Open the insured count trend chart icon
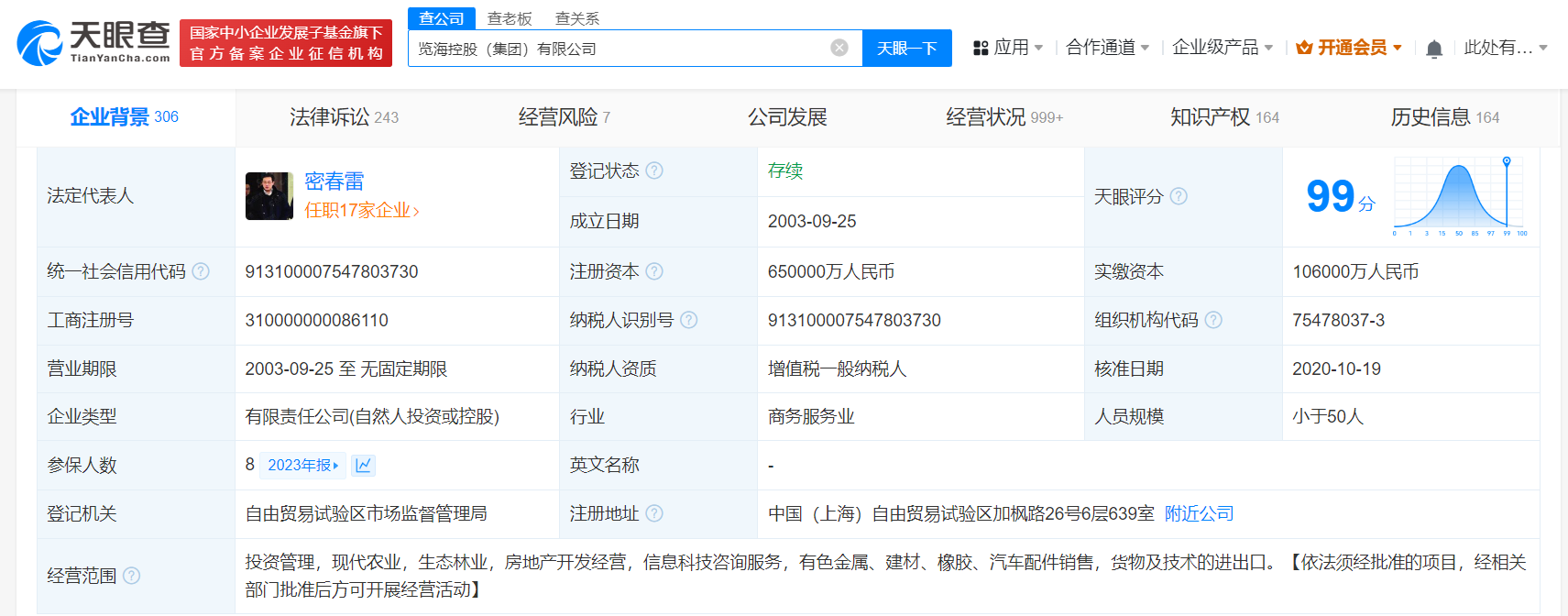This screenshot has height=616, width=1568. click(364, 466)
